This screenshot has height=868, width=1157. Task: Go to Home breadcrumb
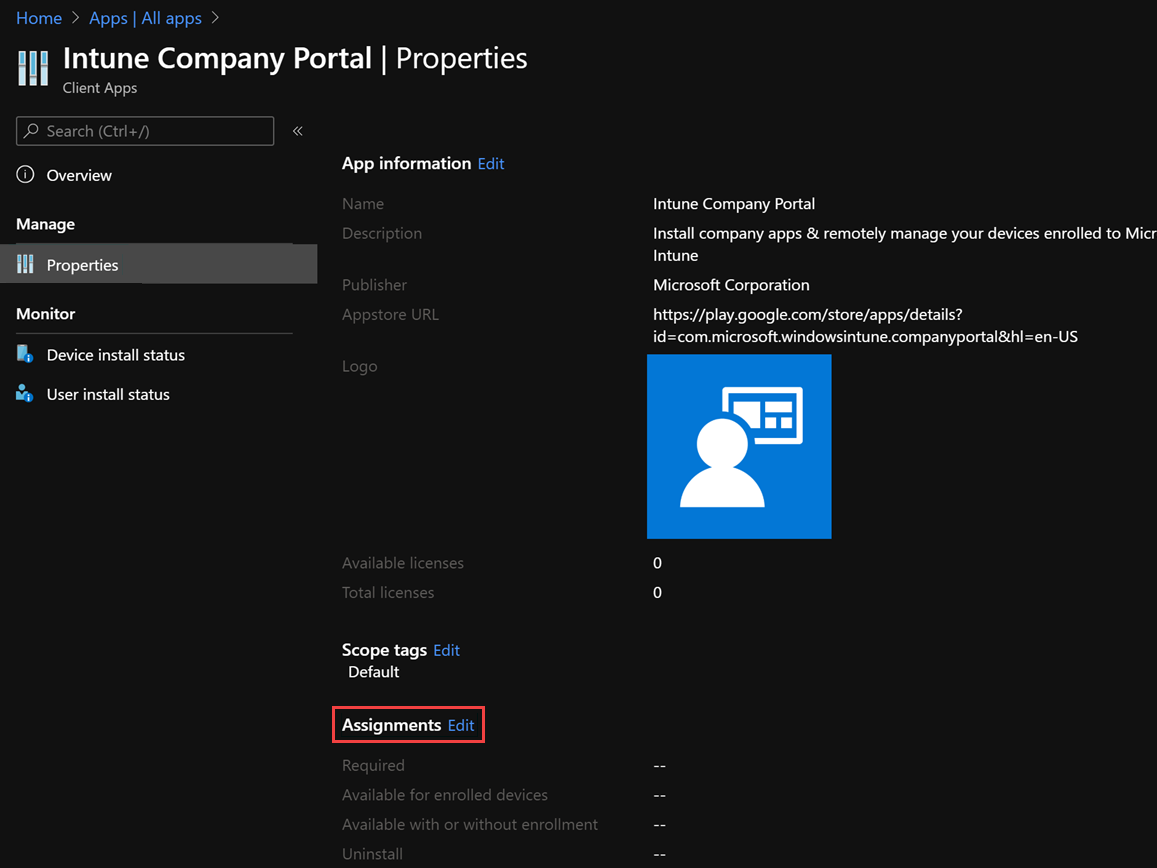click(x=39, y=18)
